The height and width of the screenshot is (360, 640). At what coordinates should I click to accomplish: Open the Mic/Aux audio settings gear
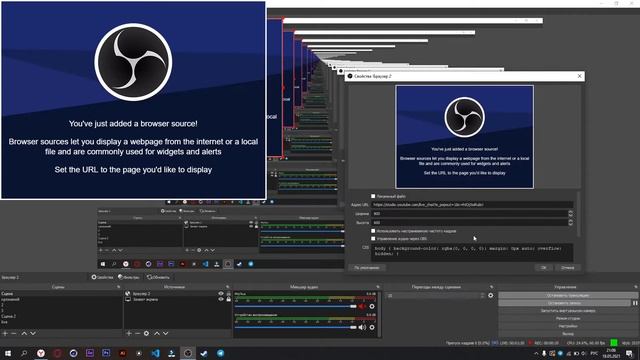372,306
